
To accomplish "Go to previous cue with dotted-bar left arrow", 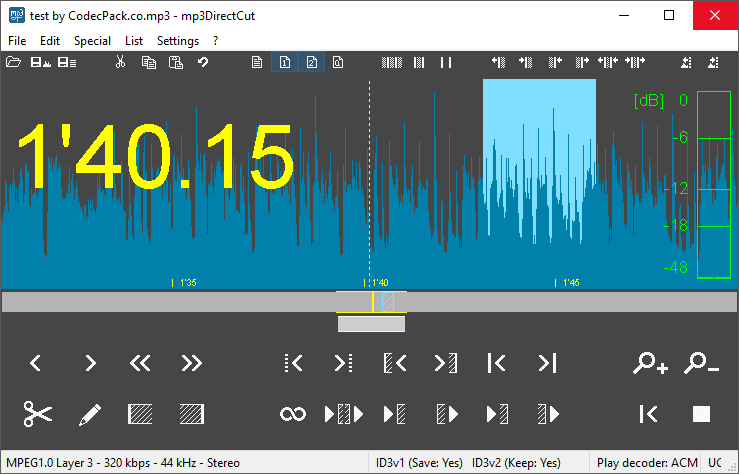I will (293, 363).
